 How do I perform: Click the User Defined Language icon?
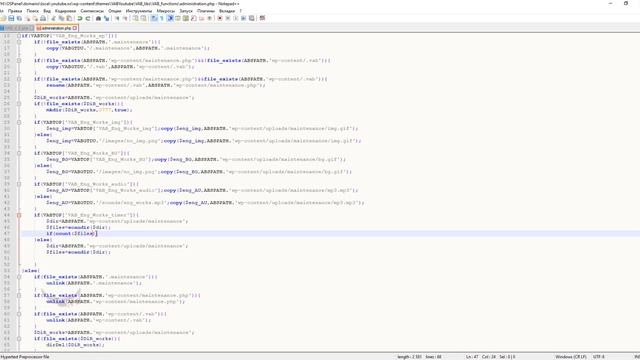(178, 18)
